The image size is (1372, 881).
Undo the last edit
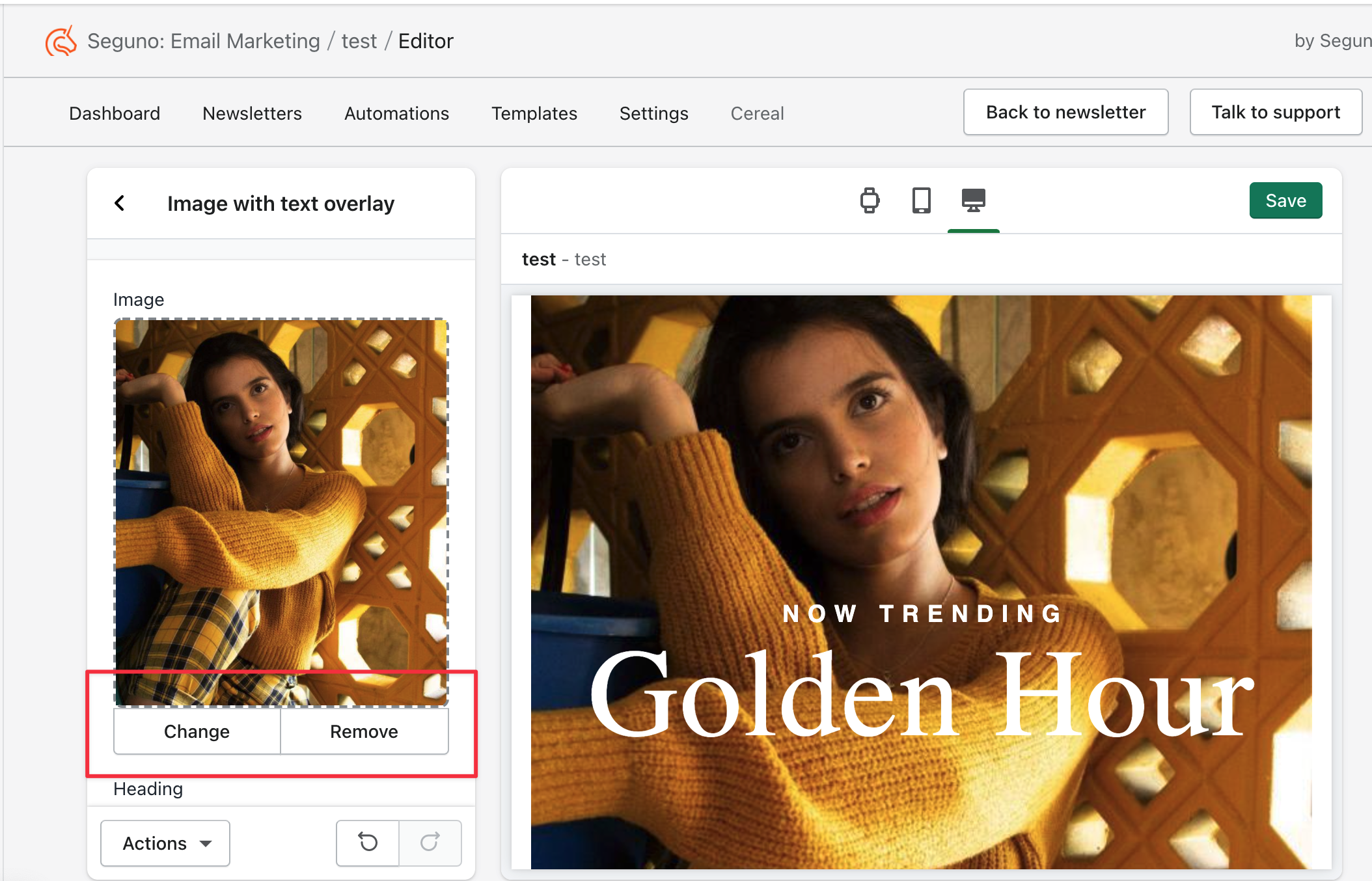coord(368,843)
